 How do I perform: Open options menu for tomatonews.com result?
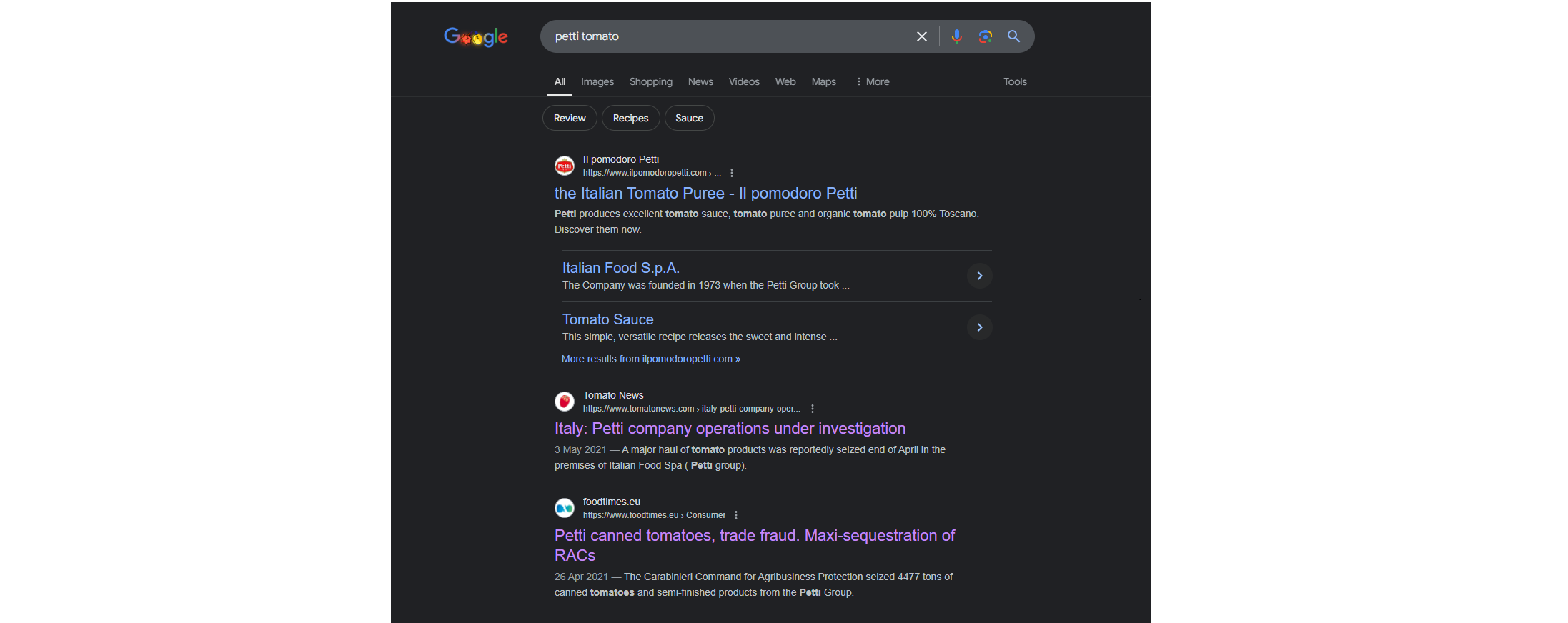[813, 409]
